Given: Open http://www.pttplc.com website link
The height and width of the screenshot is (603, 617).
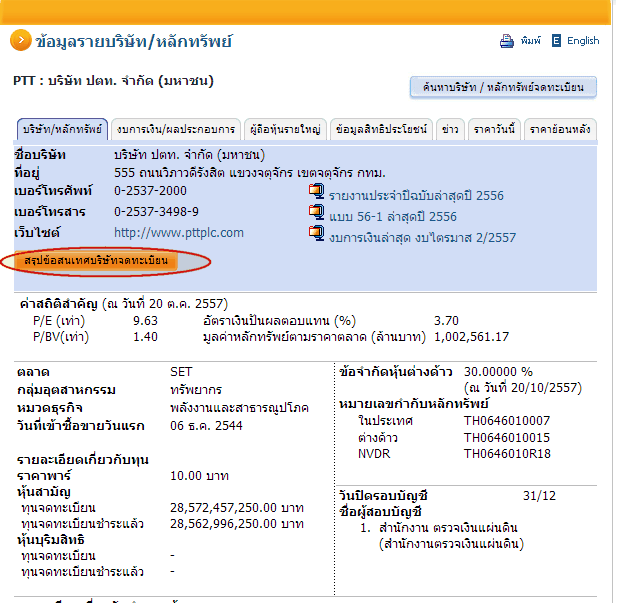Looking at the screenshot, I should tap(179, 233).
